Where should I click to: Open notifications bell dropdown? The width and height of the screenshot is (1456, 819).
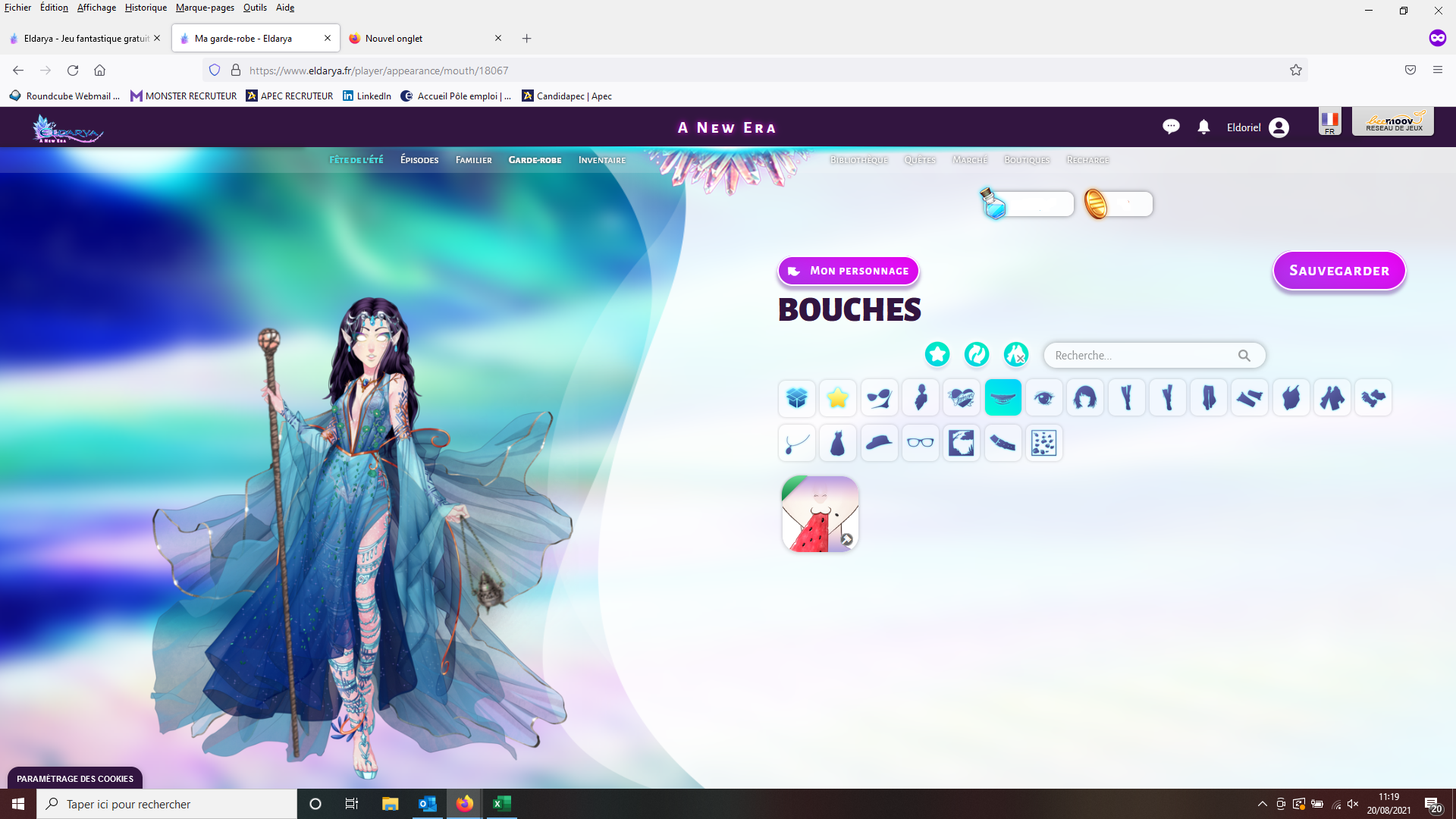click(1203, 127)
